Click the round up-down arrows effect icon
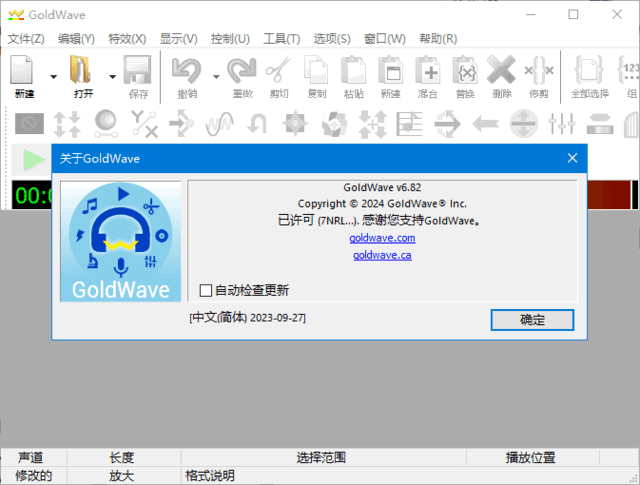Screen dimensions: 640x485 point(524,124)
